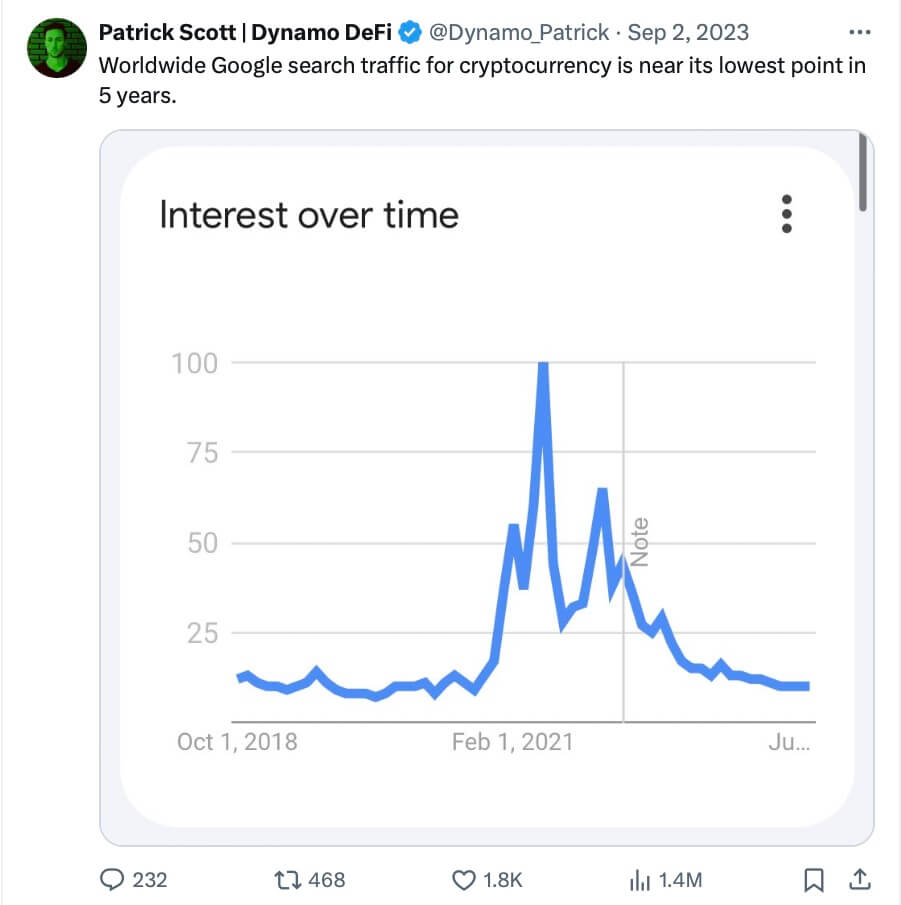Click the reply speech bubble icon
This screenshot has height=905, width=901.
click(112, 880)
